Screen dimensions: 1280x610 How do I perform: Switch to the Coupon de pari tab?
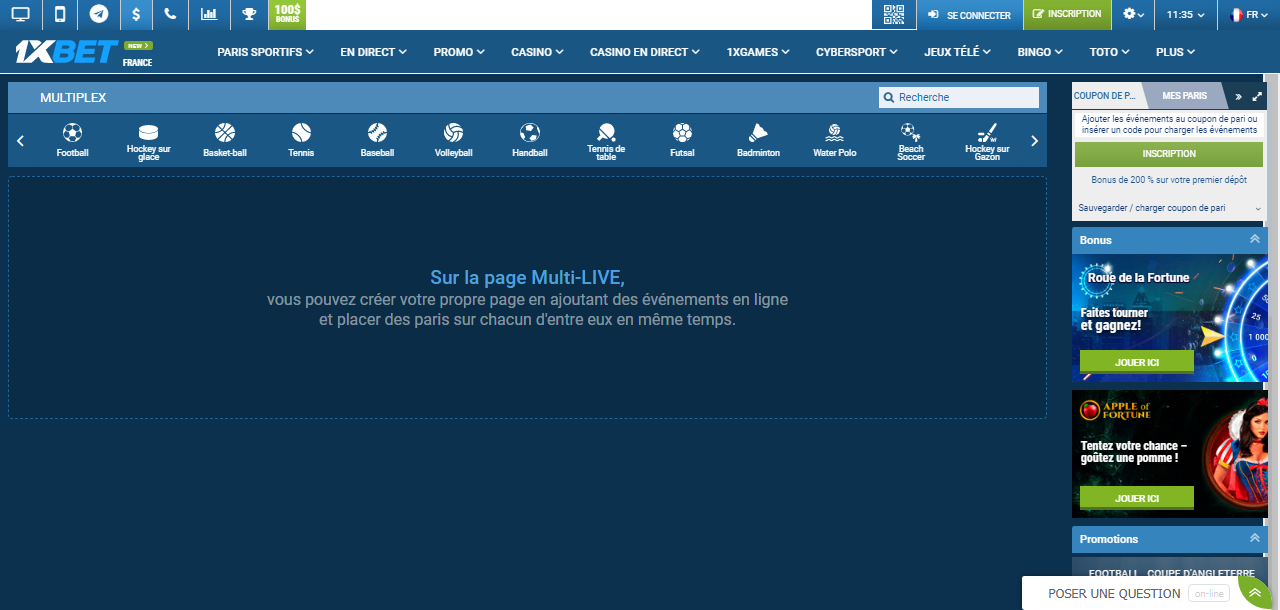(x=1105, y=96)
